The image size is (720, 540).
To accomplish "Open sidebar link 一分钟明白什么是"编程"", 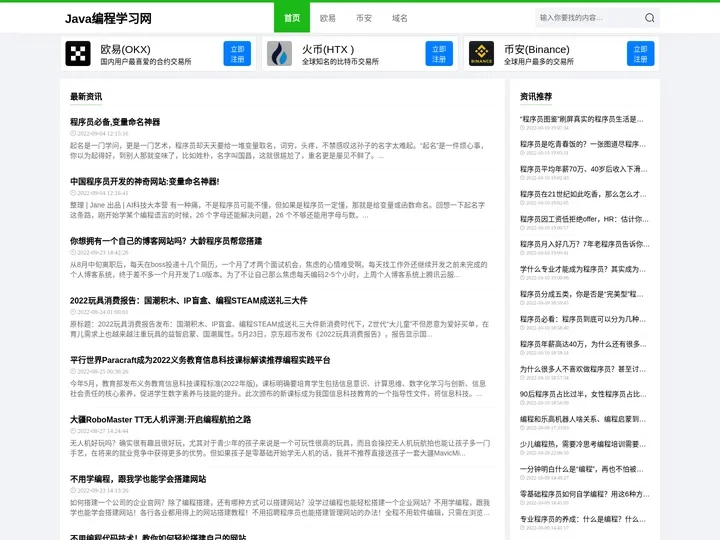I will [581, 469].
